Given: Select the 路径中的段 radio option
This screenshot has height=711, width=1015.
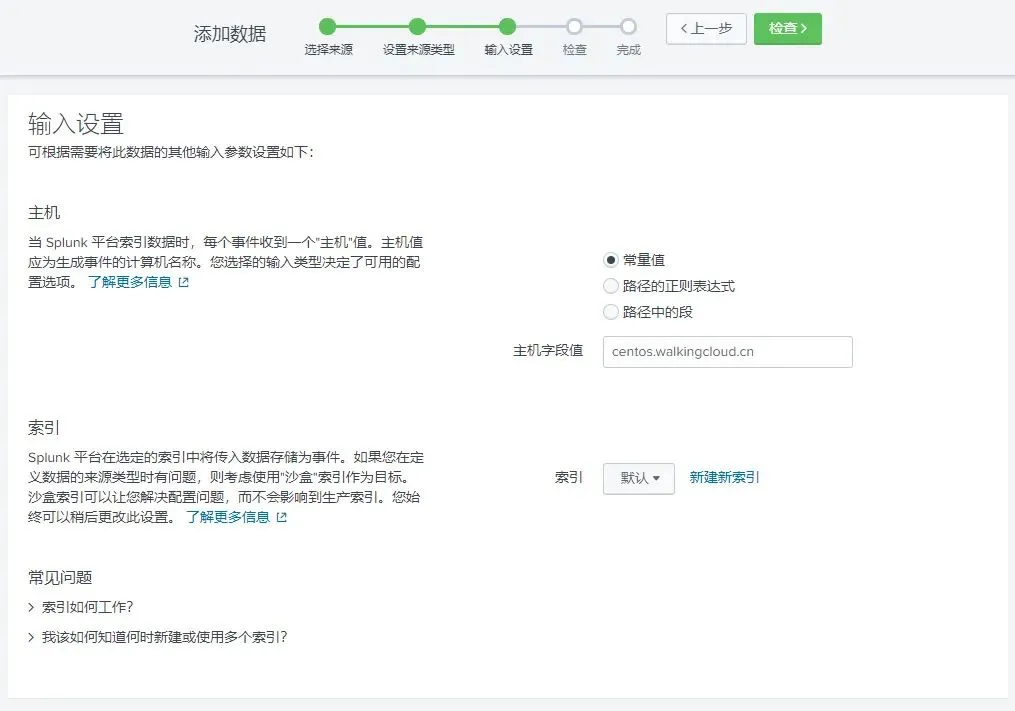Looking at the screenshot, I should (x=610, y=312).
